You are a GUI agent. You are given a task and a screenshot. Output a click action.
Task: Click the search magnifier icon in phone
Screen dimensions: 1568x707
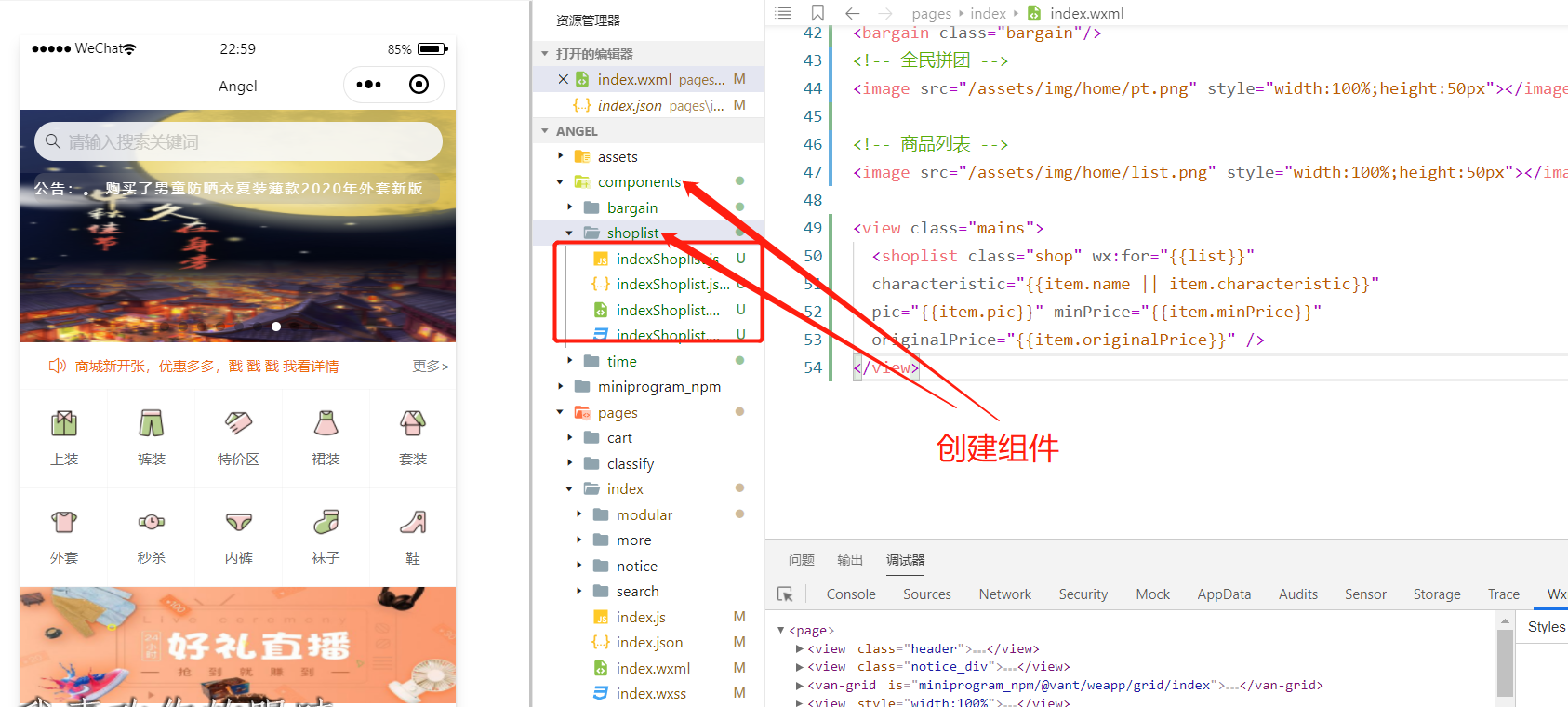click(x=53, y=141)
